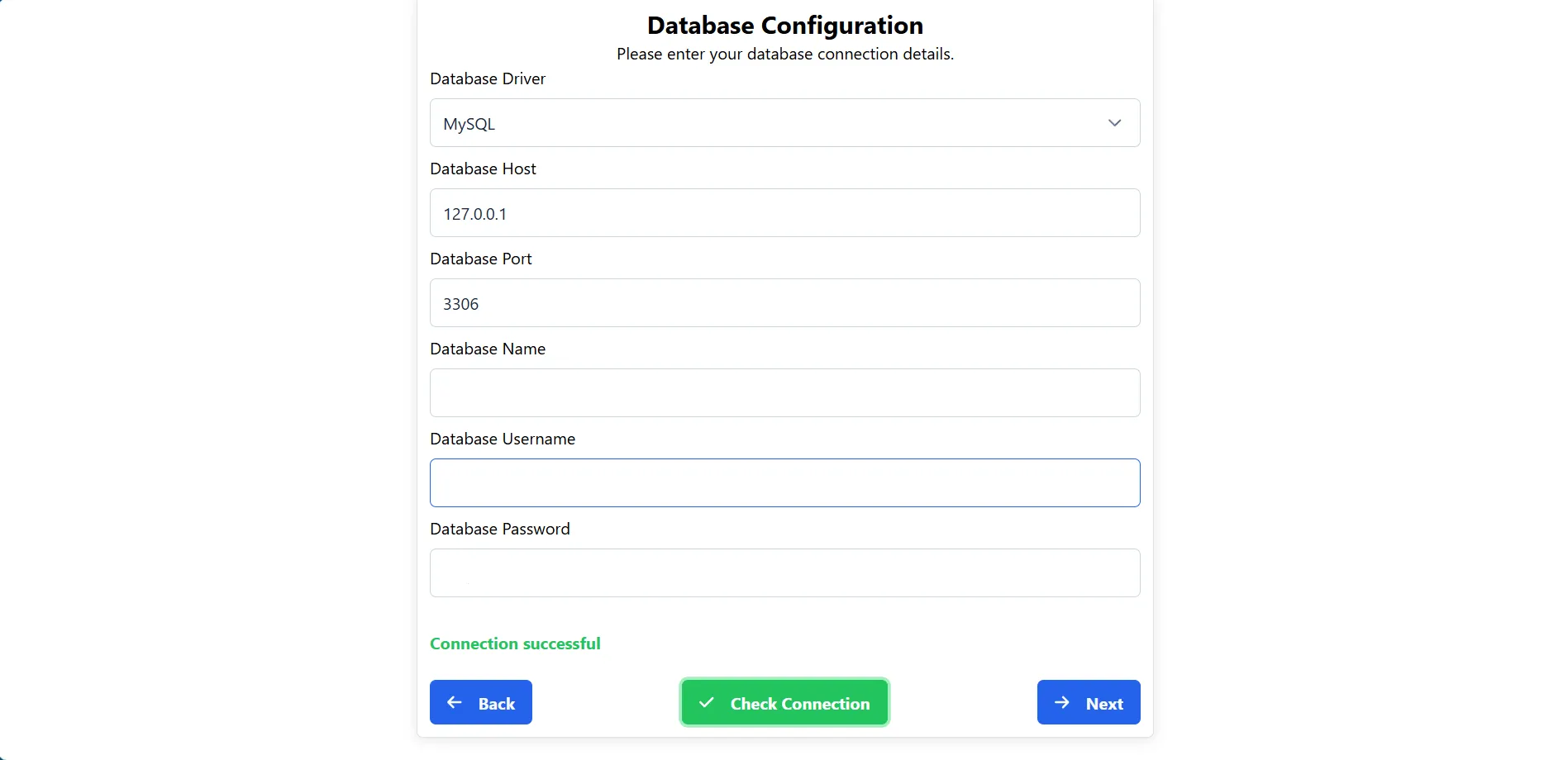
Task: Click the left arrow icon in Back button
Action: tap(453, 702)
